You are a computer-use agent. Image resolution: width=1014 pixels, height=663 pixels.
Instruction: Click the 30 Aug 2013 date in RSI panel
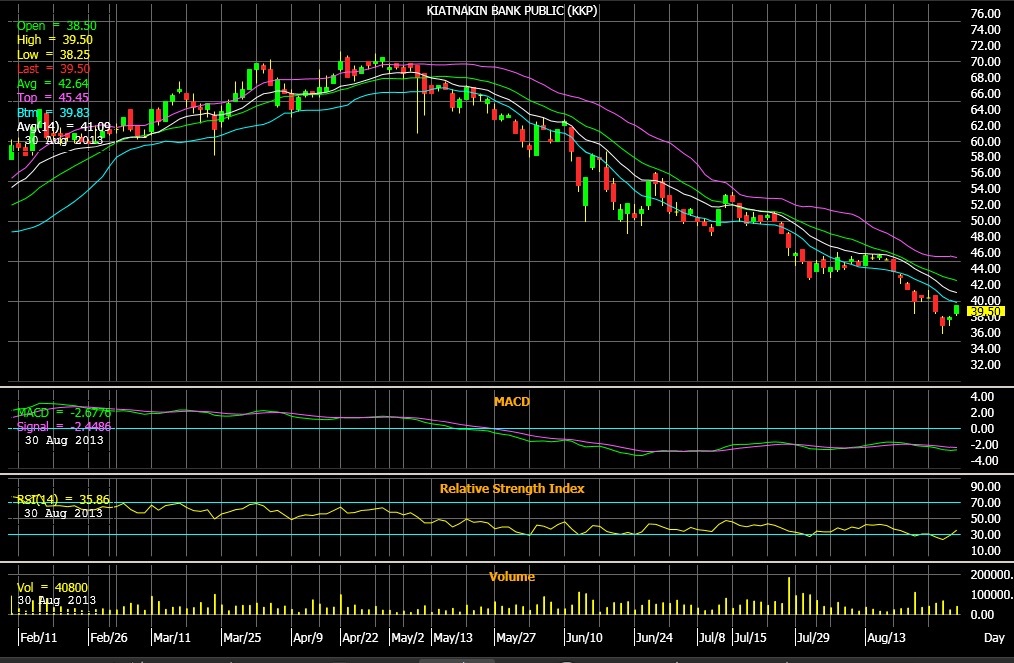(x=63, y=513)
